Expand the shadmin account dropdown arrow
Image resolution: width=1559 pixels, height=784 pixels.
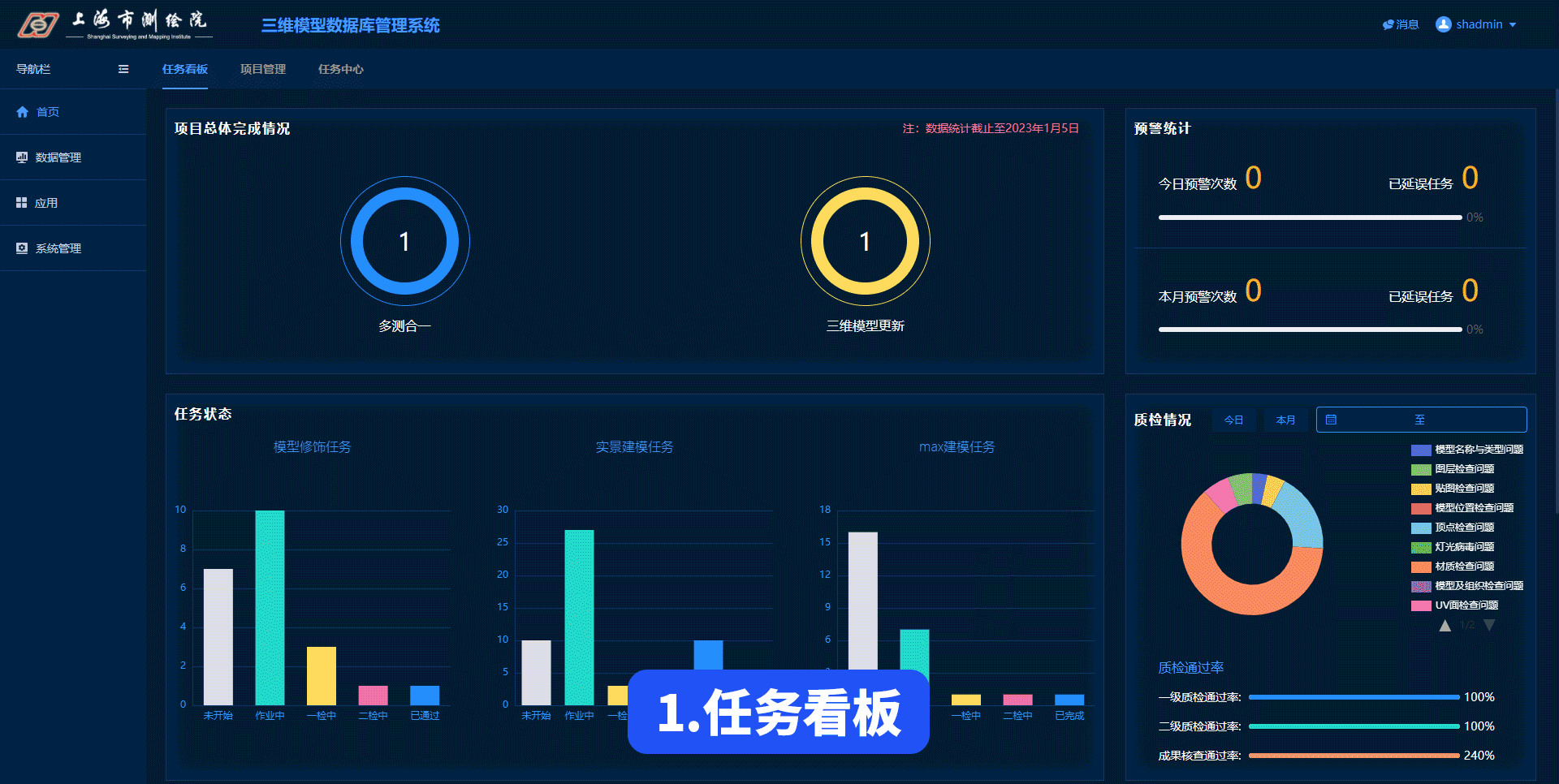coord(1513,25)
